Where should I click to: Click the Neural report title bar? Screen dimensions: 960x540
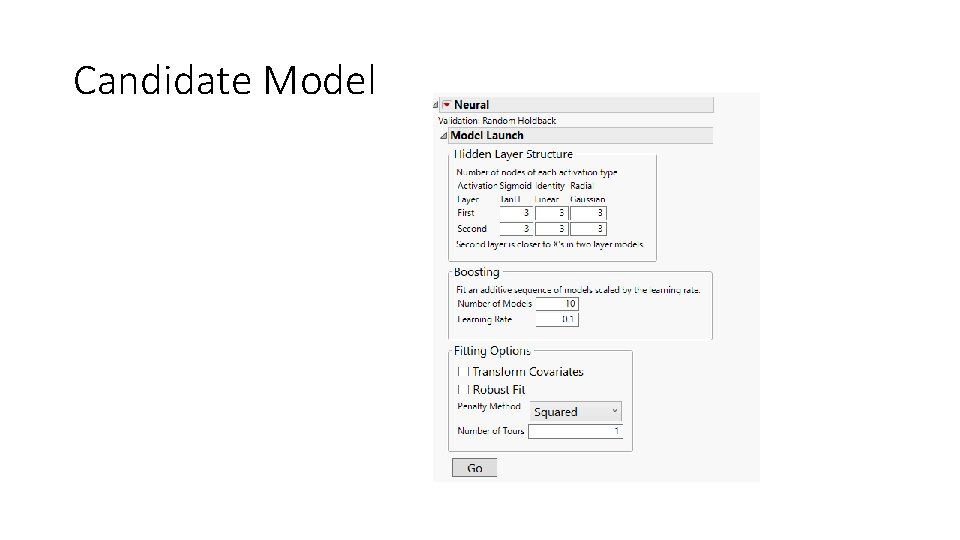580,105
